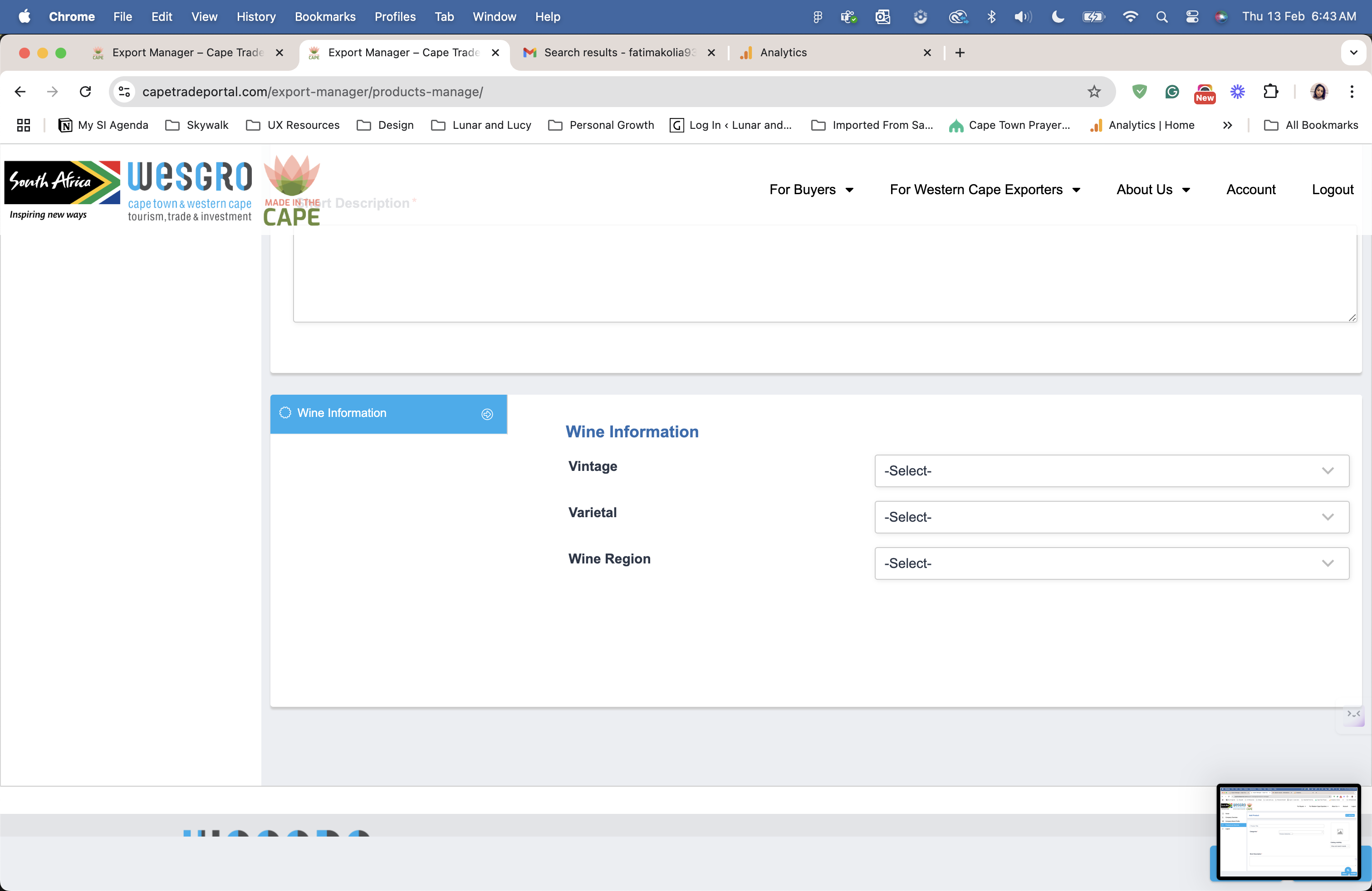Switch to the first Export Manager tab
The width and height of the screenshot is (1372, 891).
click(188, 53)
